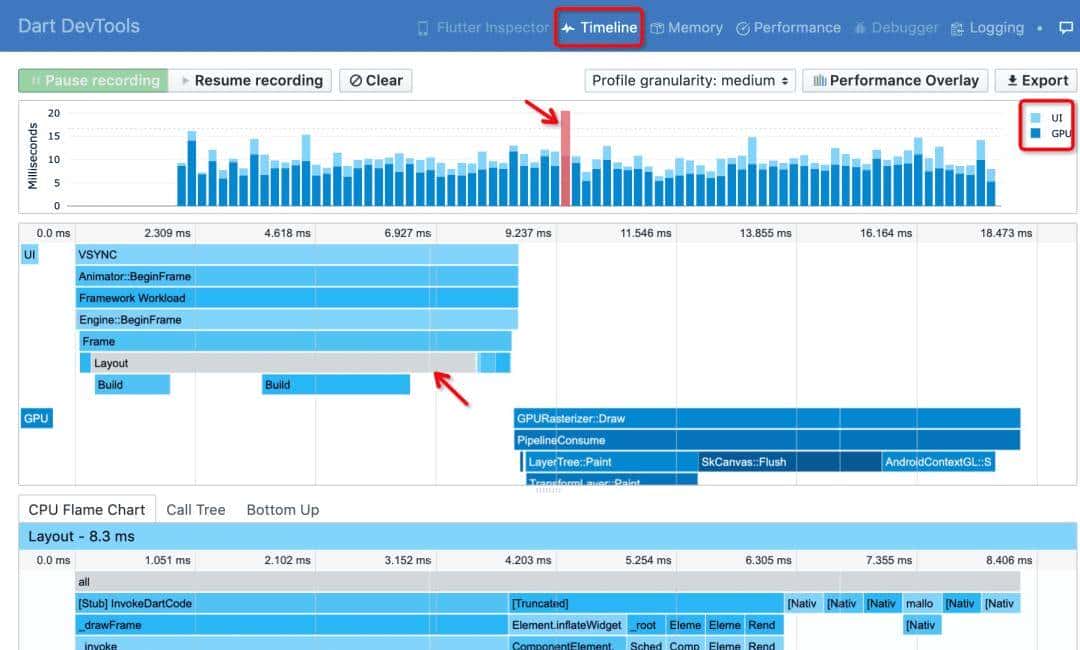Open the Flutter Inspector phone icon
This screenshot has width=1080, height=650.
click(423, 28)
